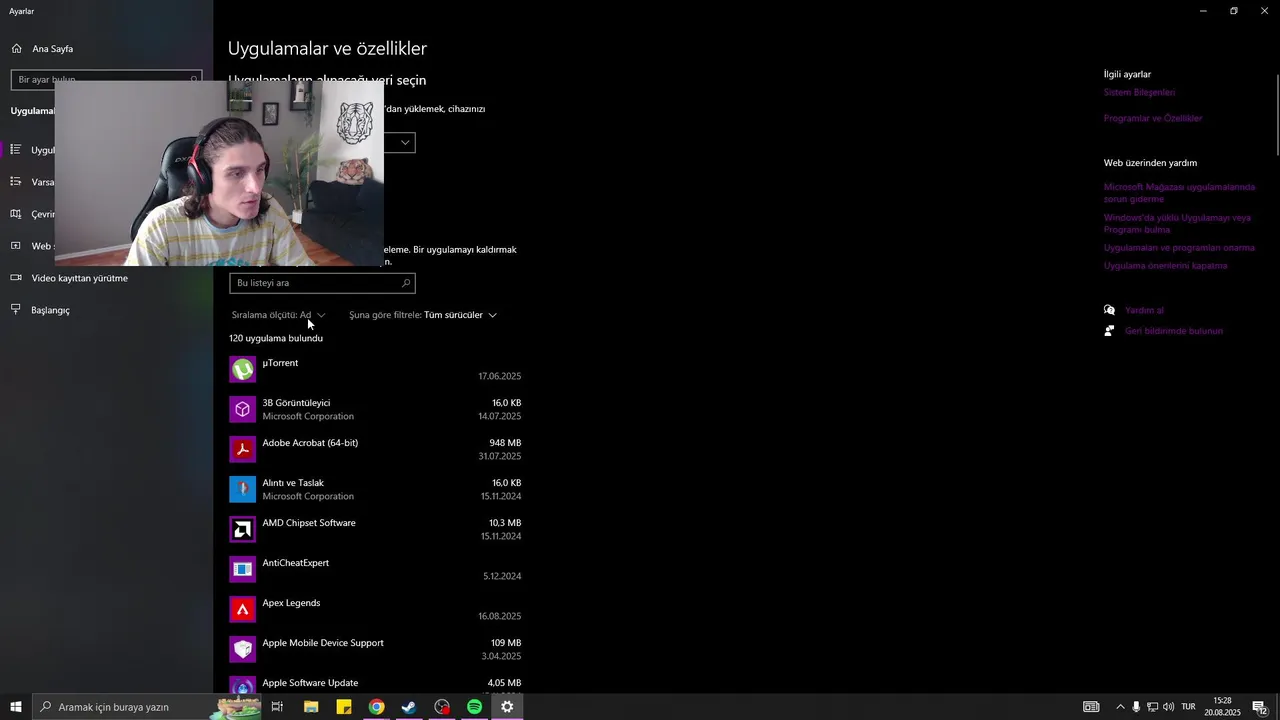Image resolution: width=1280 pixels, height=720 pixels.
Task: Open the Programlar ve Özellikler link
Action: tap(1153, 118)
